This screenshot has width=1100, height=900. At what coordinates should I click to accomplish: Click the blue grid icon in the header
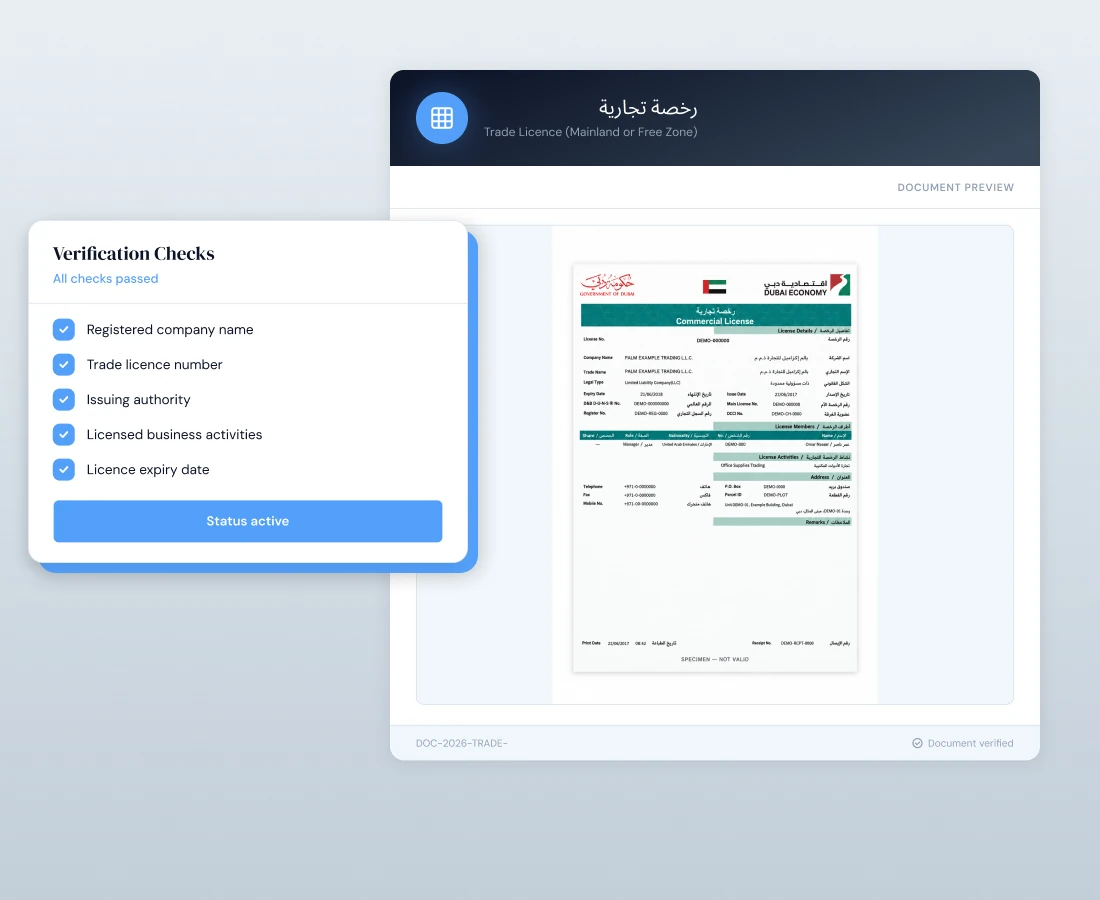[441, 118]
